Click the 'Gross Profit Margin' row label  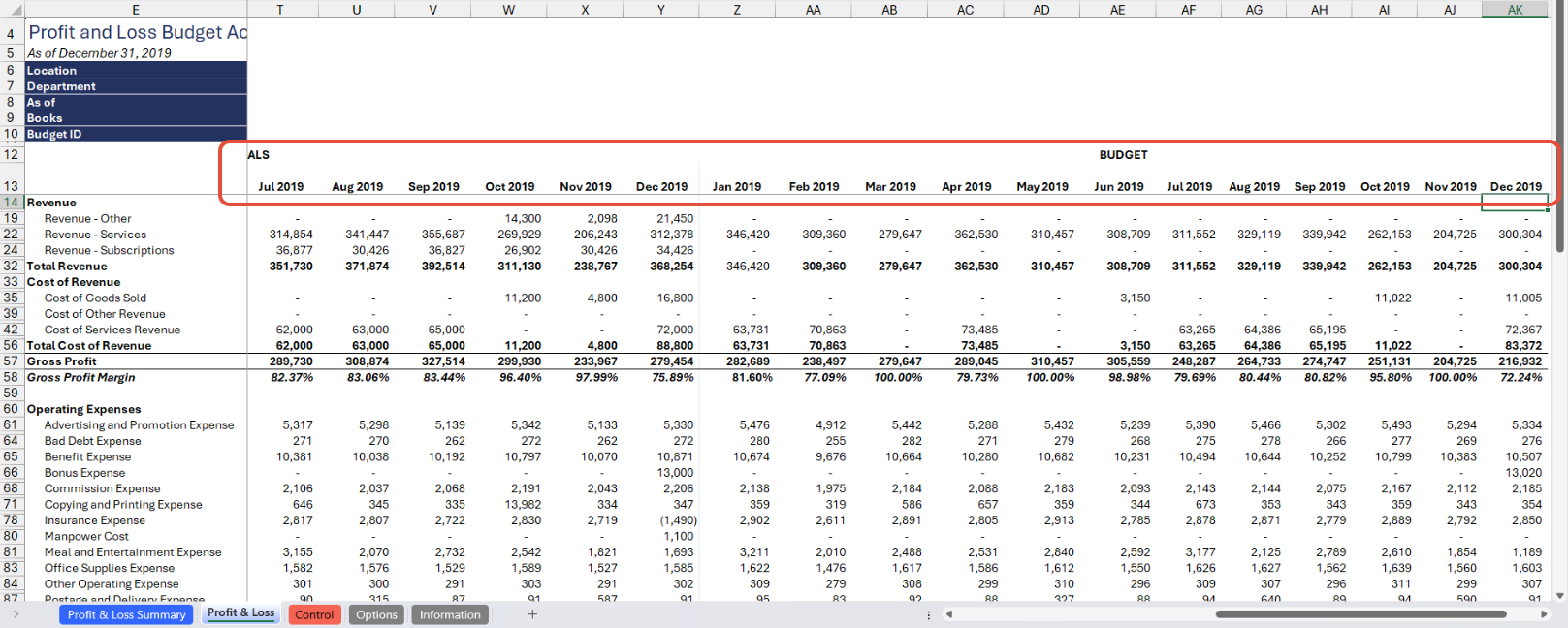[x=80, y=377]
